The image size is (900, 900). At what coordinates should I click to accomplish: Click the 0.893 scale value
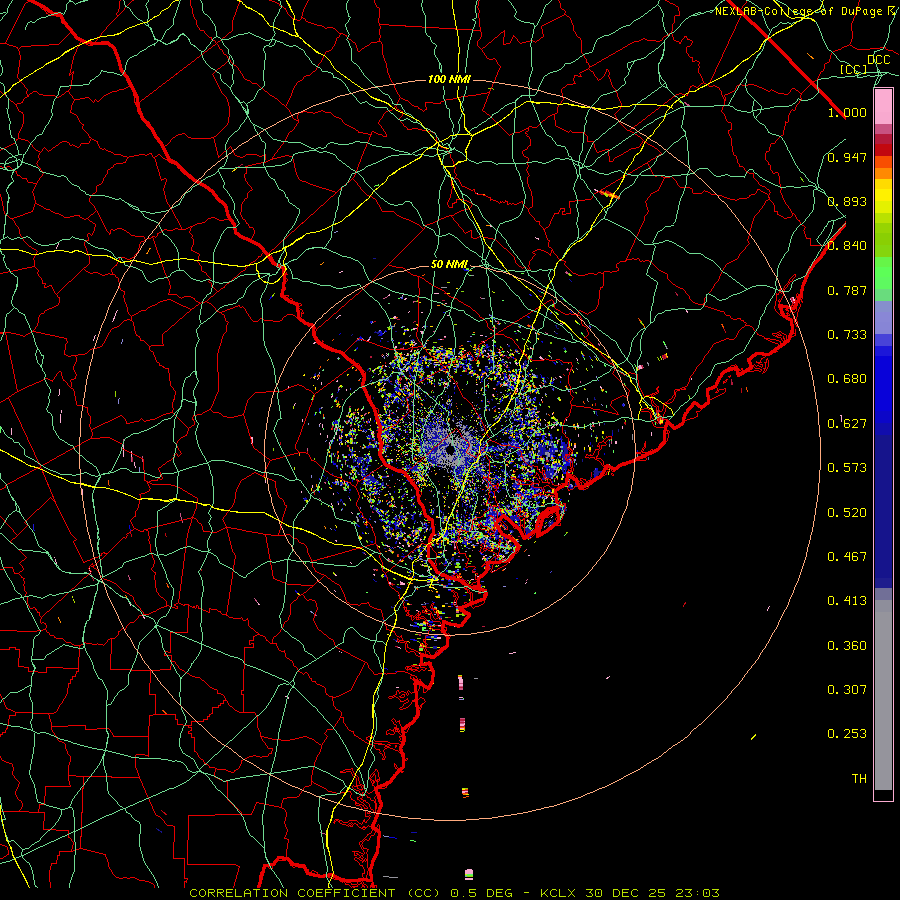pyautogui.click(x=847, y=201)
